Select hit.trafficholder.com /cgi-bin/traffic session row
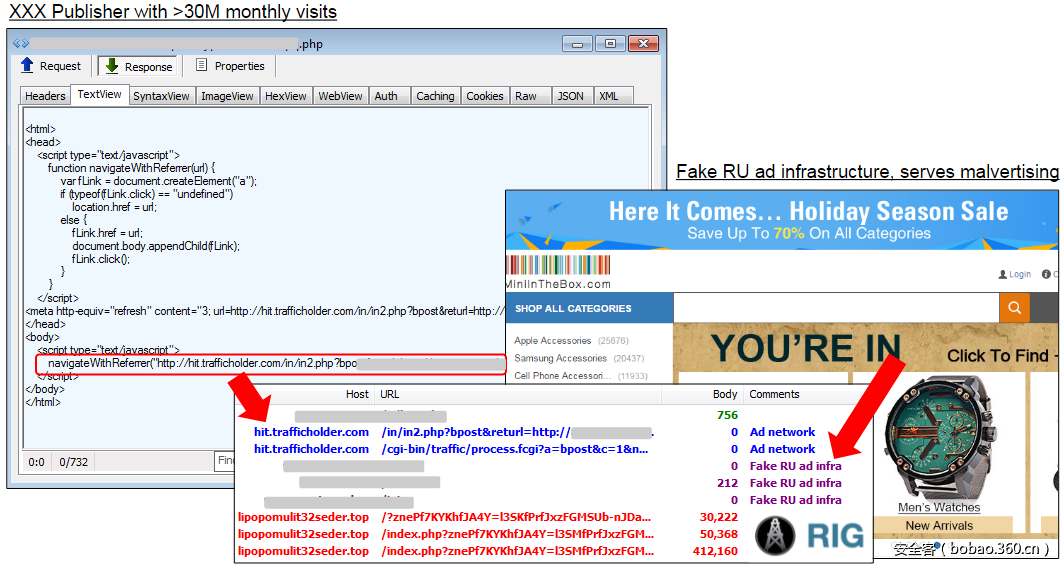 [x=553, y=449]
